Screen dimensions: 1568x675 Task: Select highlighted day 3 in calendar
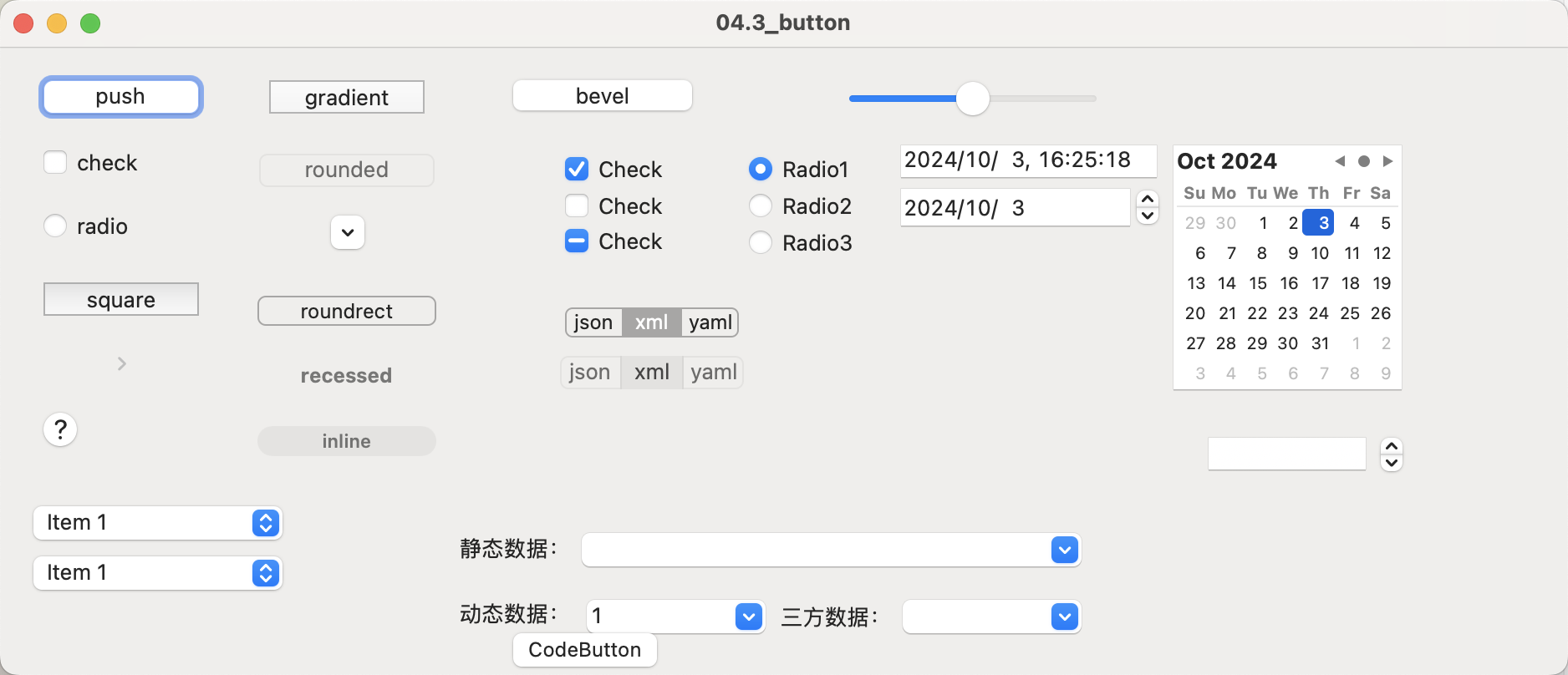tap(1319, 223)
